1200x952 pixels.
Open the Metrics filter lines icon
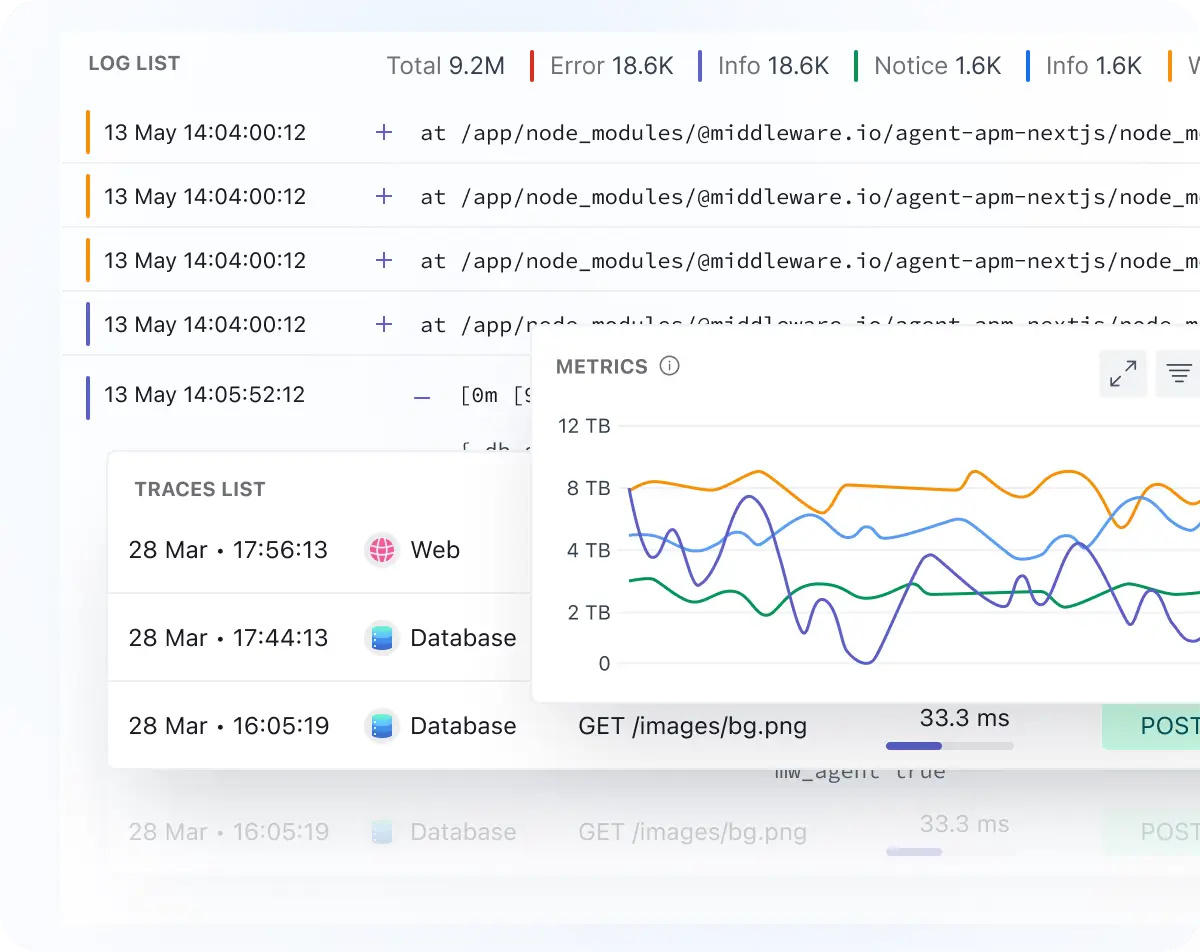(x=1179, y=374)
